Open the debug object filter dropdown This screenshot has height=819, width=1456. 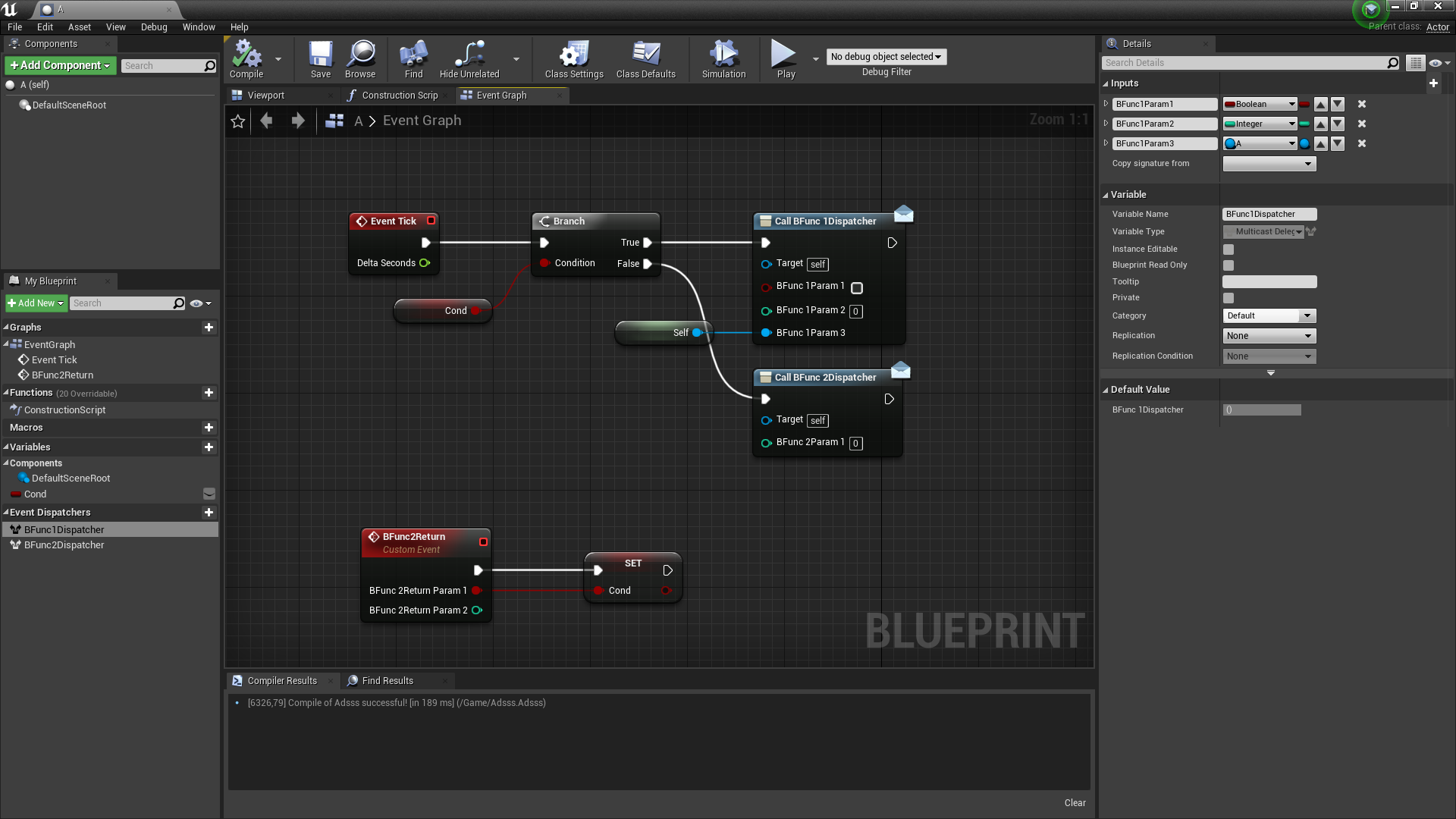(886, 57)
